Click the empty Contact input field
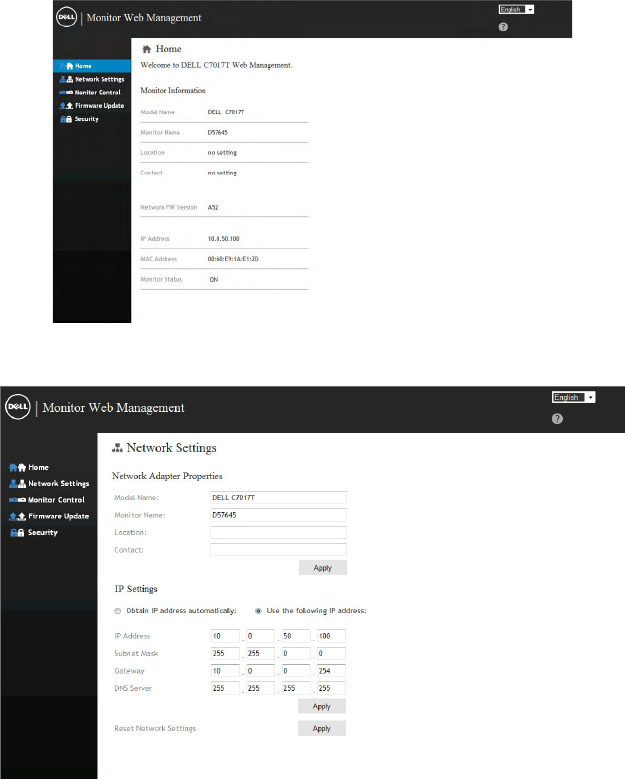Screen dimensions: 625x779 click(278, 550)
